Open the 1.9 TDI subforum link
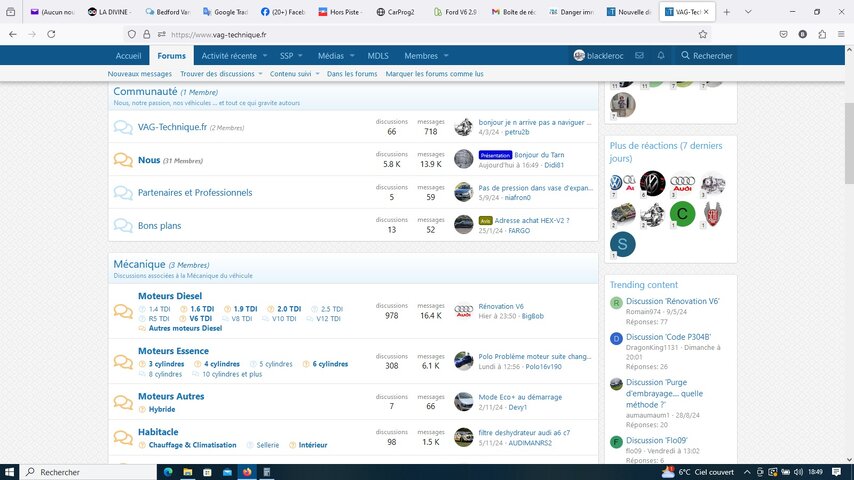 pos(245,309)
